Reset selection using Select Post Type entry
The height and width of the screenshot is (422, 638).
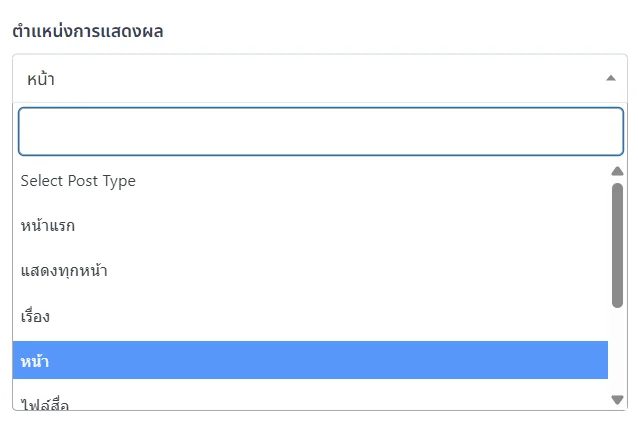point(78,181)
